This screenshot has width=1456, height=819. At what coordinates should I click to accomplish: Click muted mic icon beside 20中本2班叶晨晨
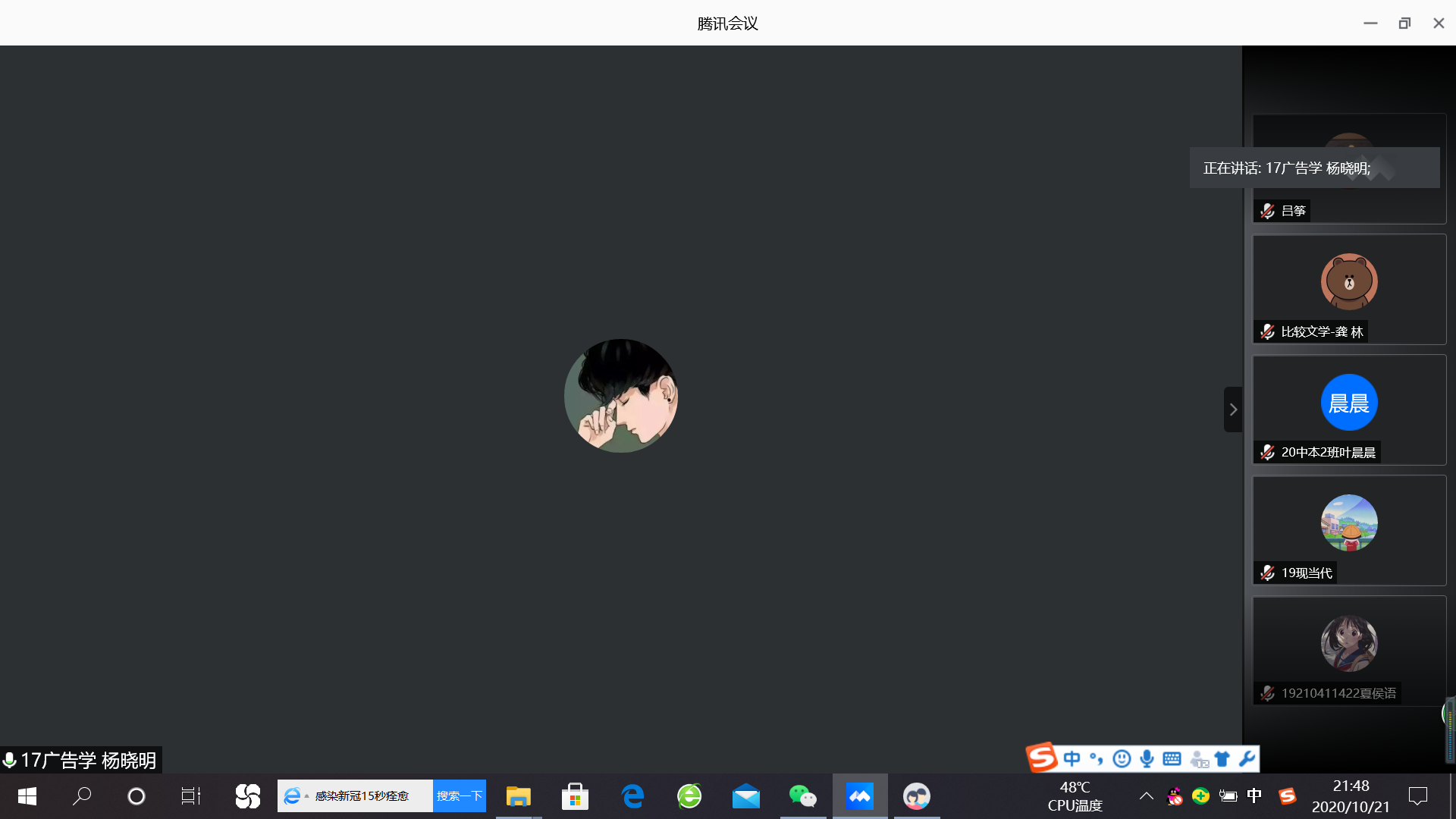click(1267, 453)
